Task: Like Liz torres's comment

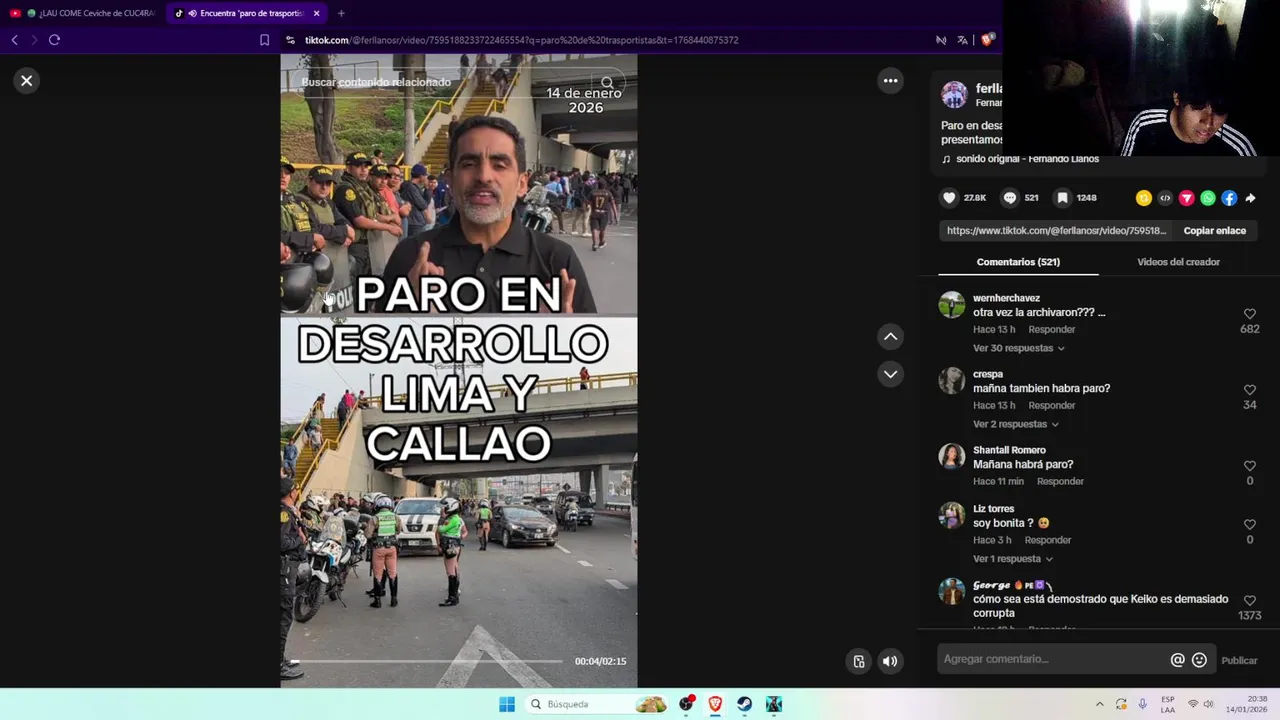Action: click(x=1249, y=525)
